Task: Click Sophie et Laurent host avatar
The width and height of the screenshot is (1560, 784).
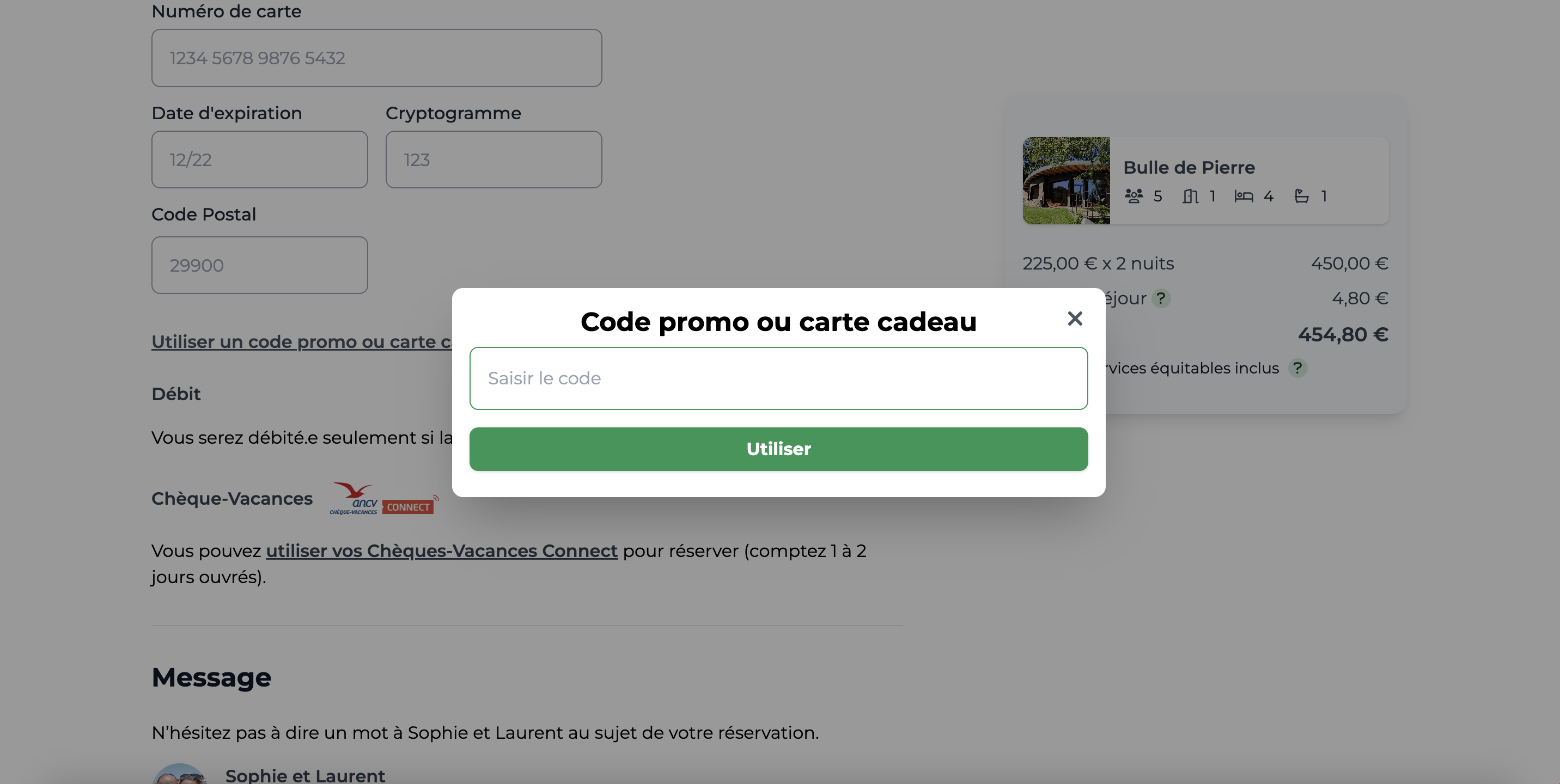Action: [x=179, y=774]
